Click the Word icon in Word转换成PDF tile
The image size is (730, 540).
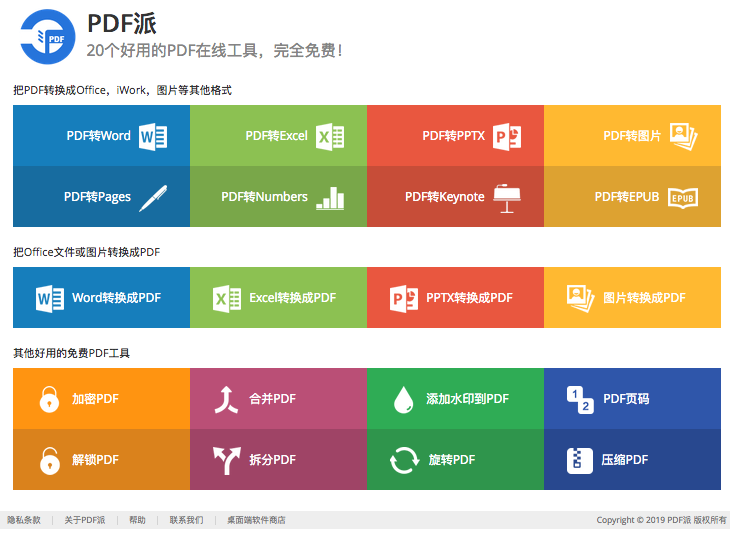tap(50, 298)
